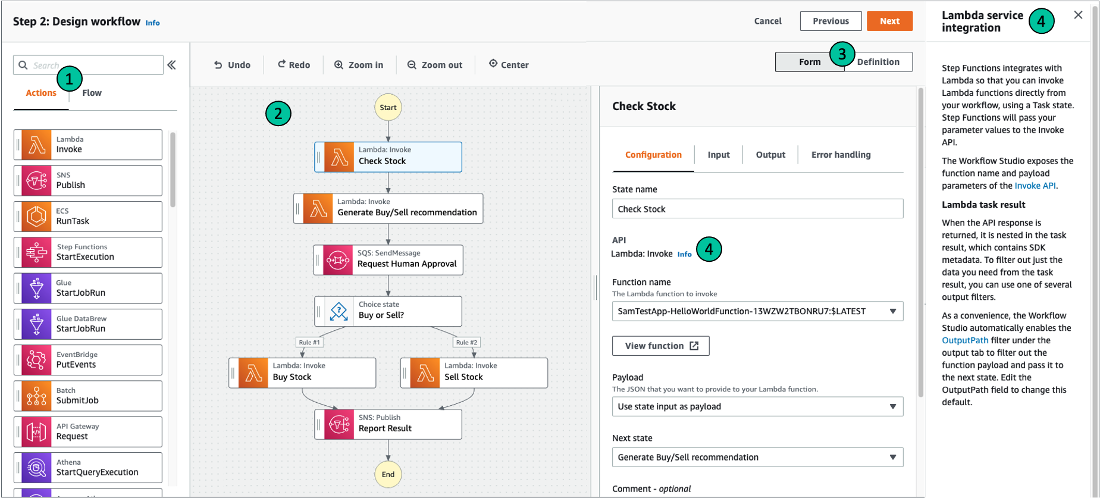Viewport: 1100px width, 498px height.
Task: Open the Function name dropdown
Action: click(x=758, y=311)
